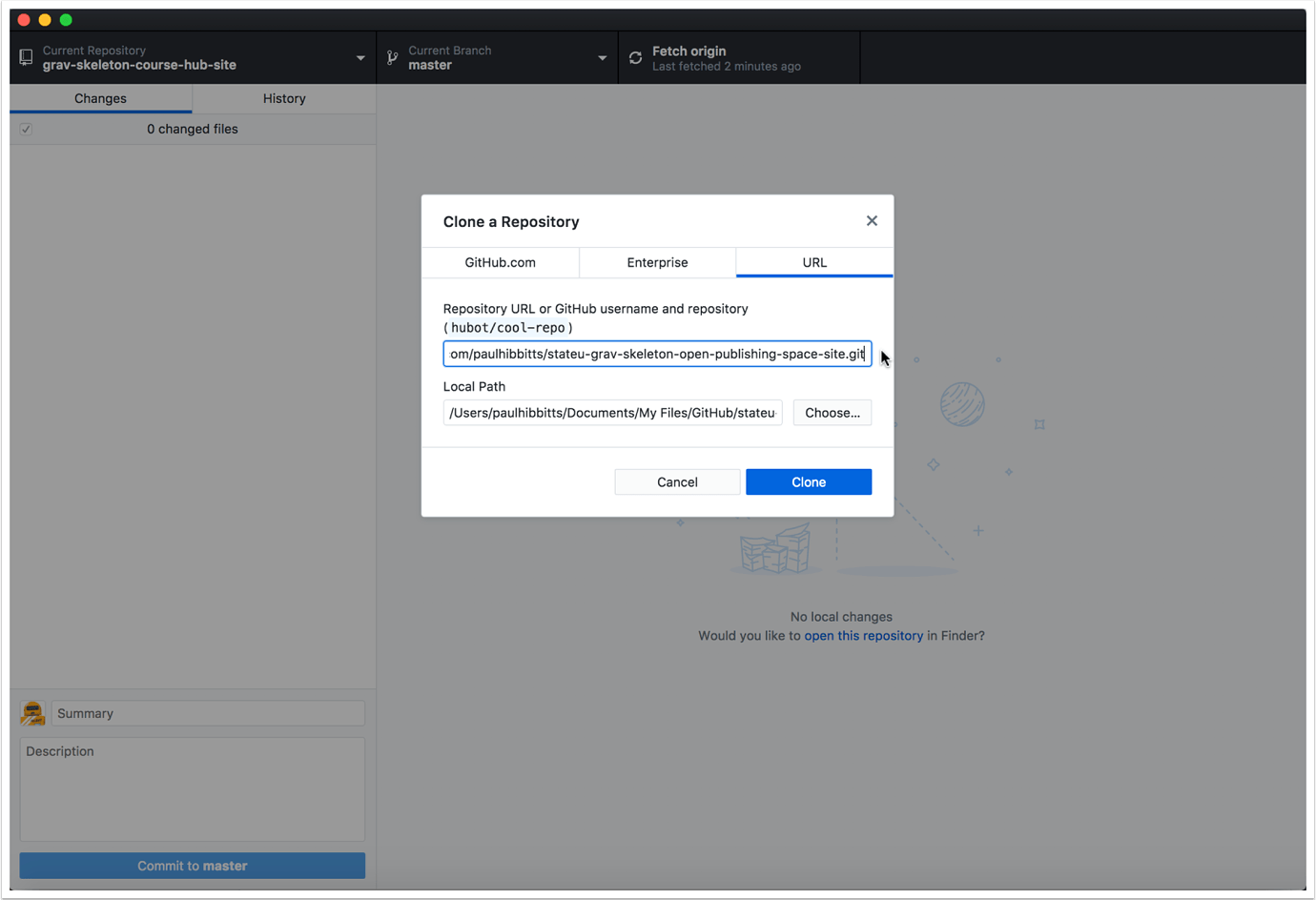The width and height of the screenshot is (1316, 900).
Task: Select the Enterprise tab
Action: (x=657, y=262)
